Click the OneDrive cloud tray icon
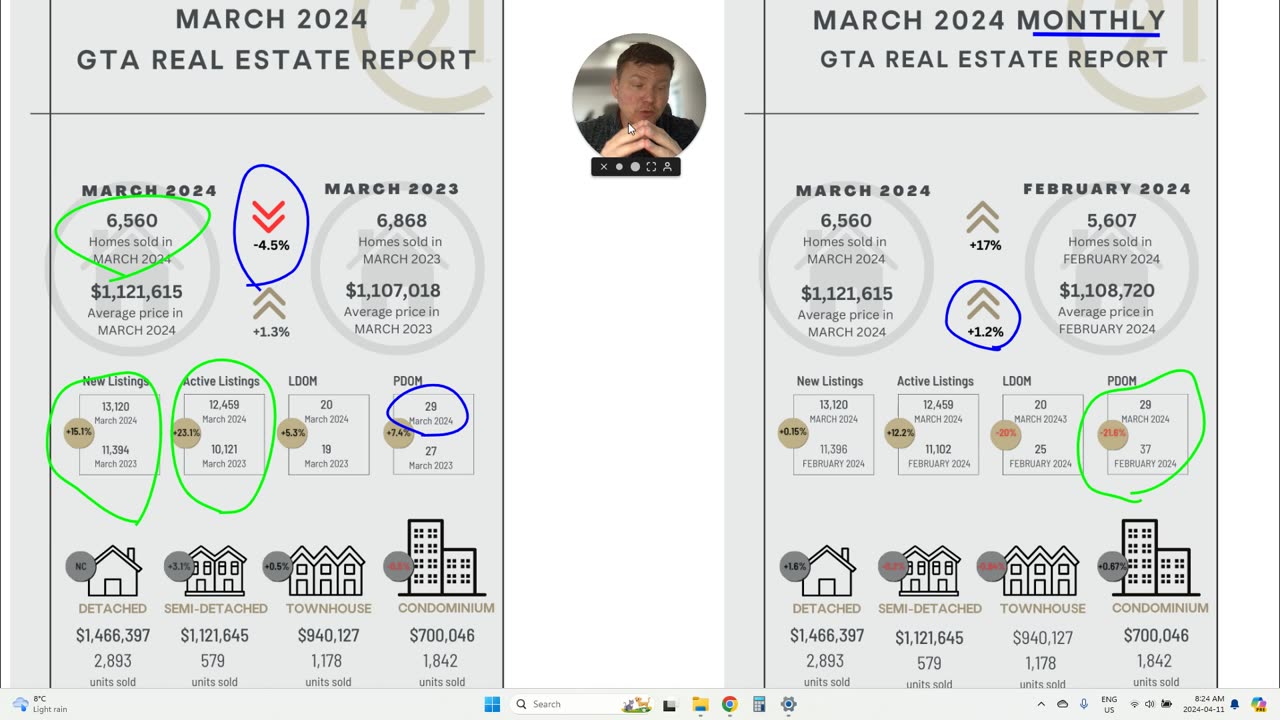This screenshot has height=720, width=1280. point(1062,704)
